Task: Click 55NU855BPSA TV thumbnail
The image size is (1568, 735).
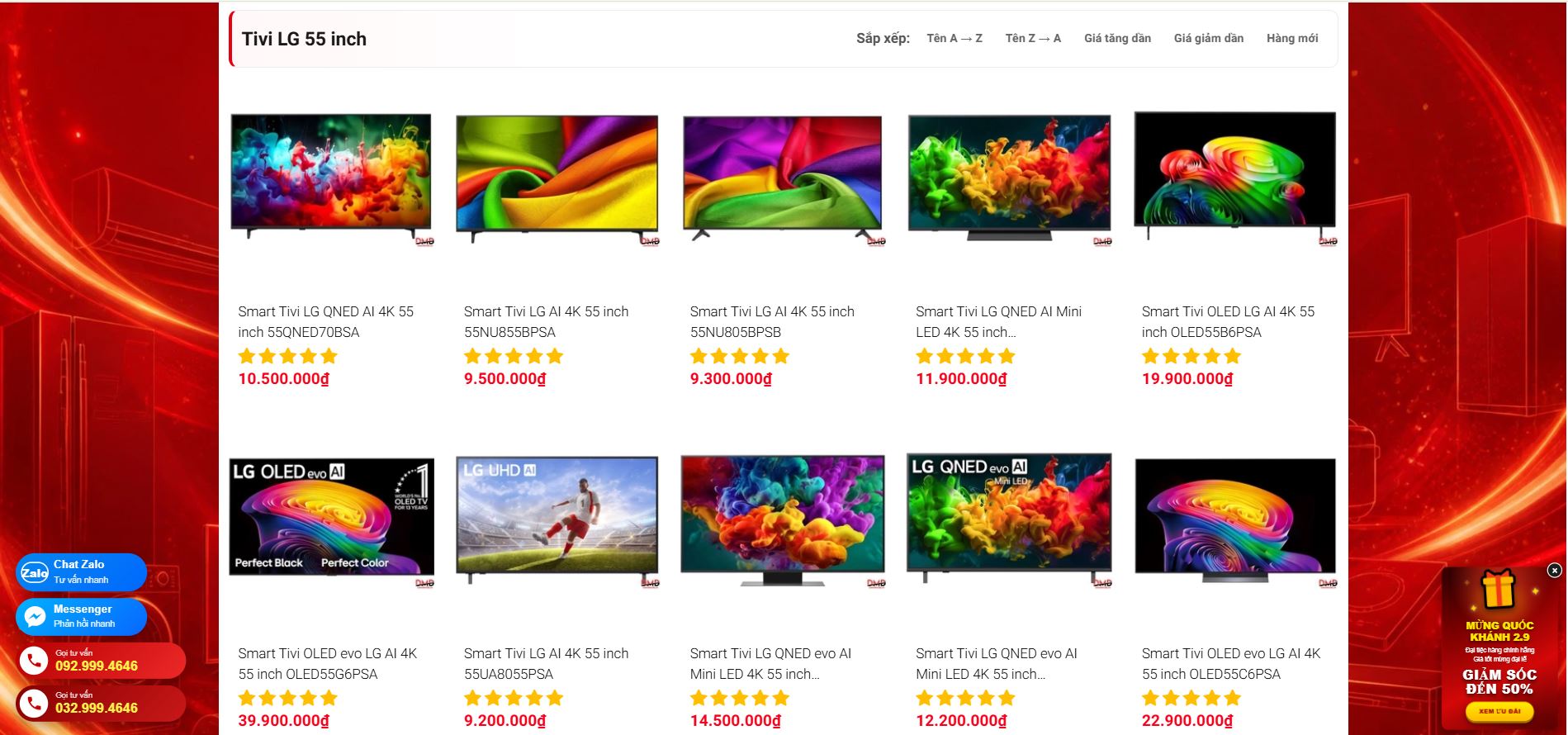Action: coord(557,178)
